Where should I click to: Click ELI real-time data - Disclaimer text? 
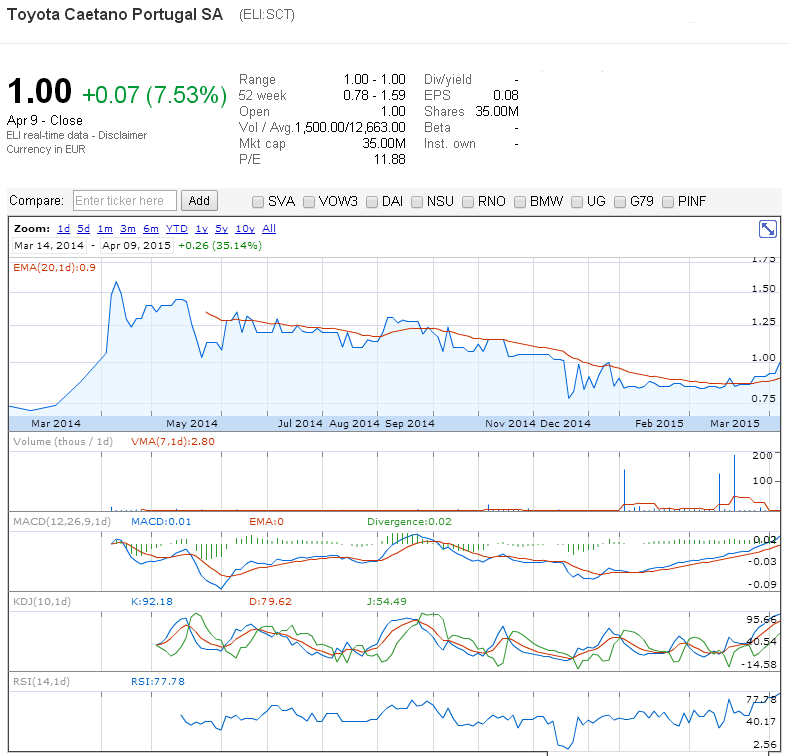76,135
